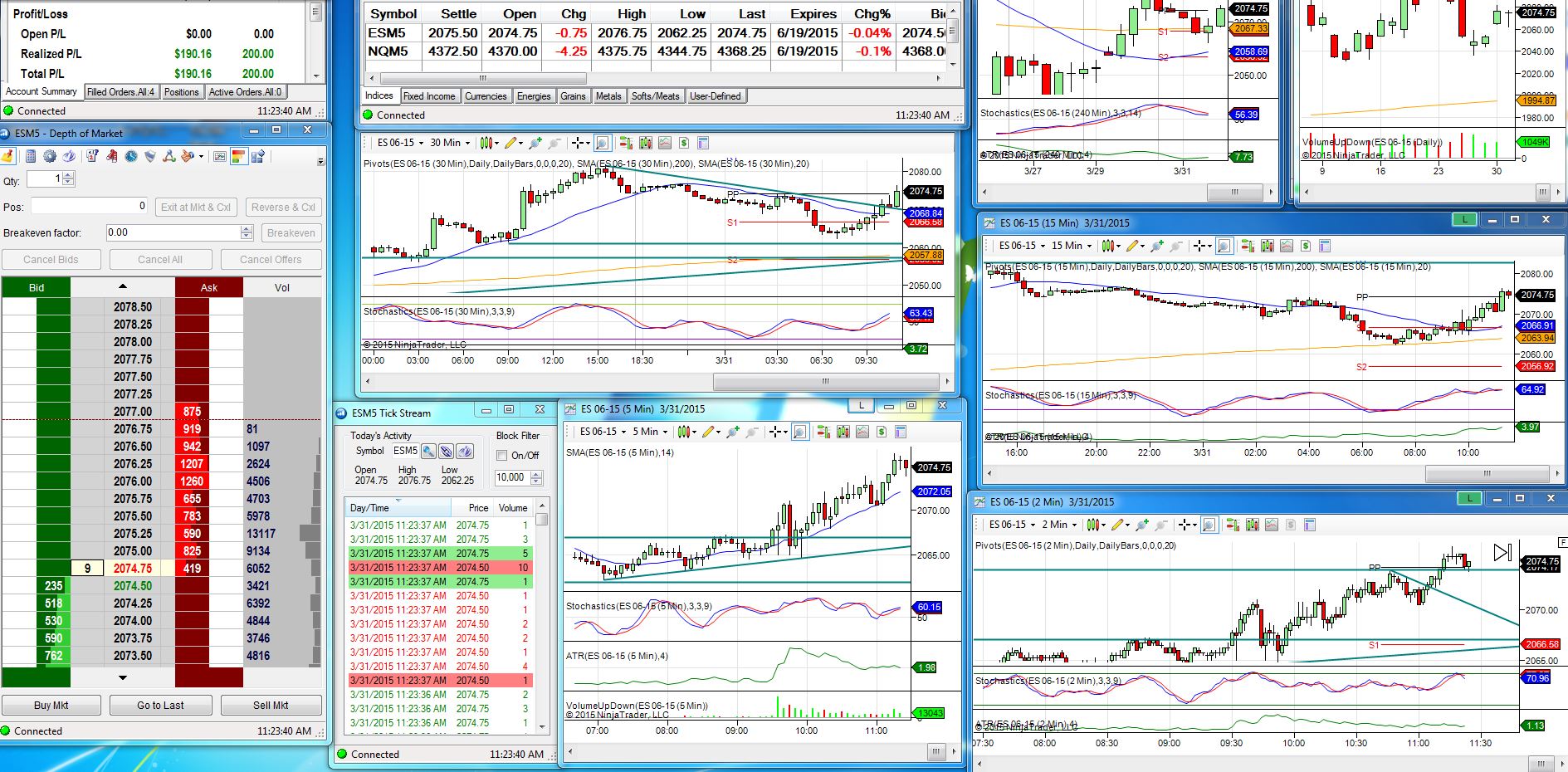
Task: Switch to the Energies tab
Action: tap(534, 96)
